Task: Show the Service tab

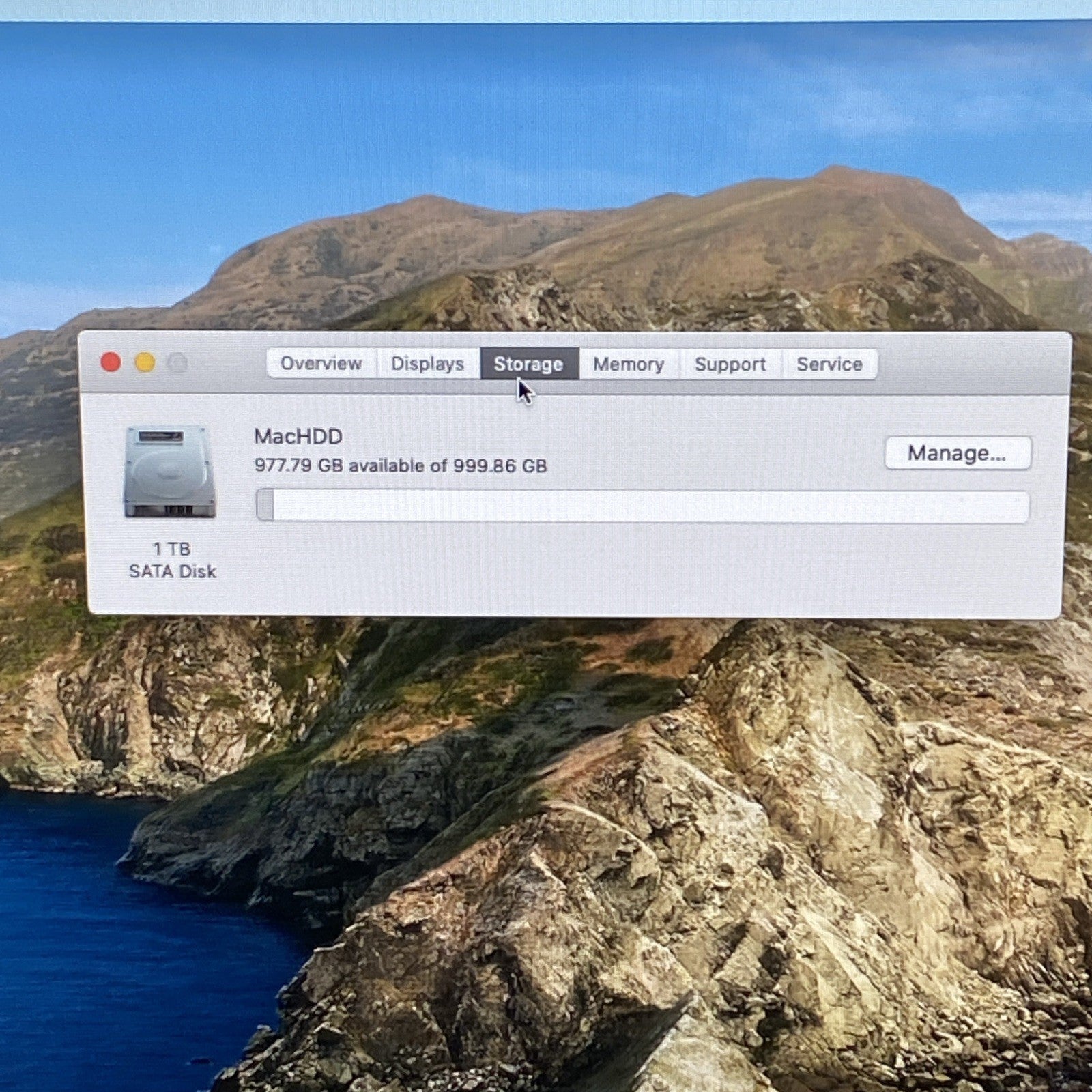Action: click(x=829, y=364)
